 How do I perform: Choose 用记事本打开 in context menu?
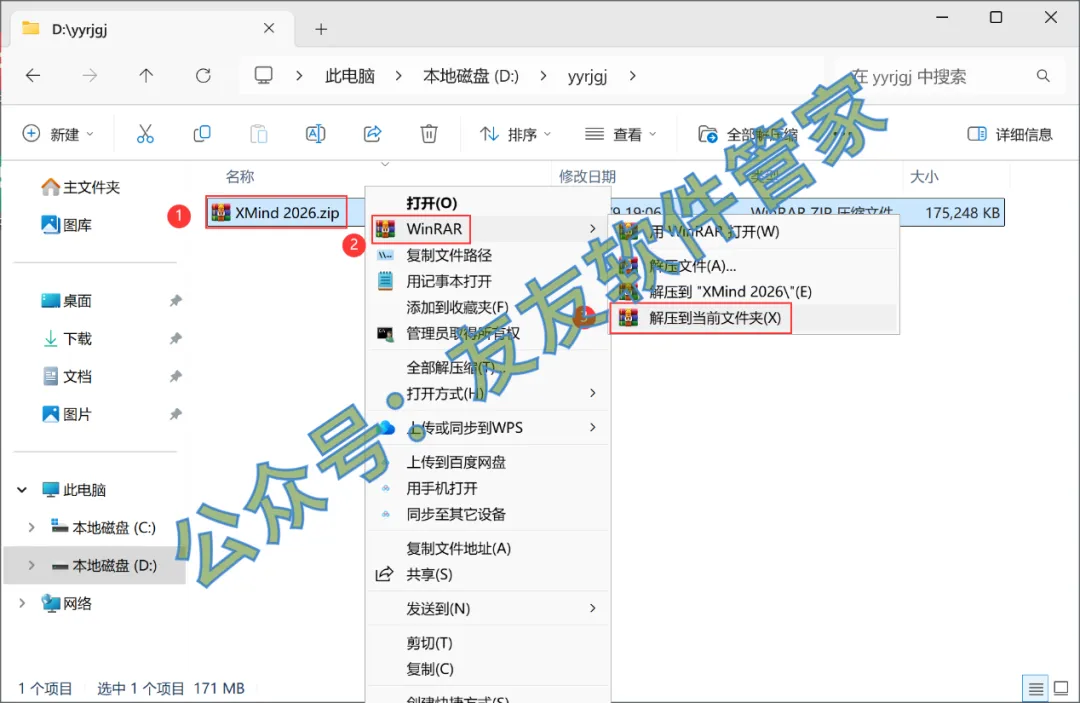487,282
